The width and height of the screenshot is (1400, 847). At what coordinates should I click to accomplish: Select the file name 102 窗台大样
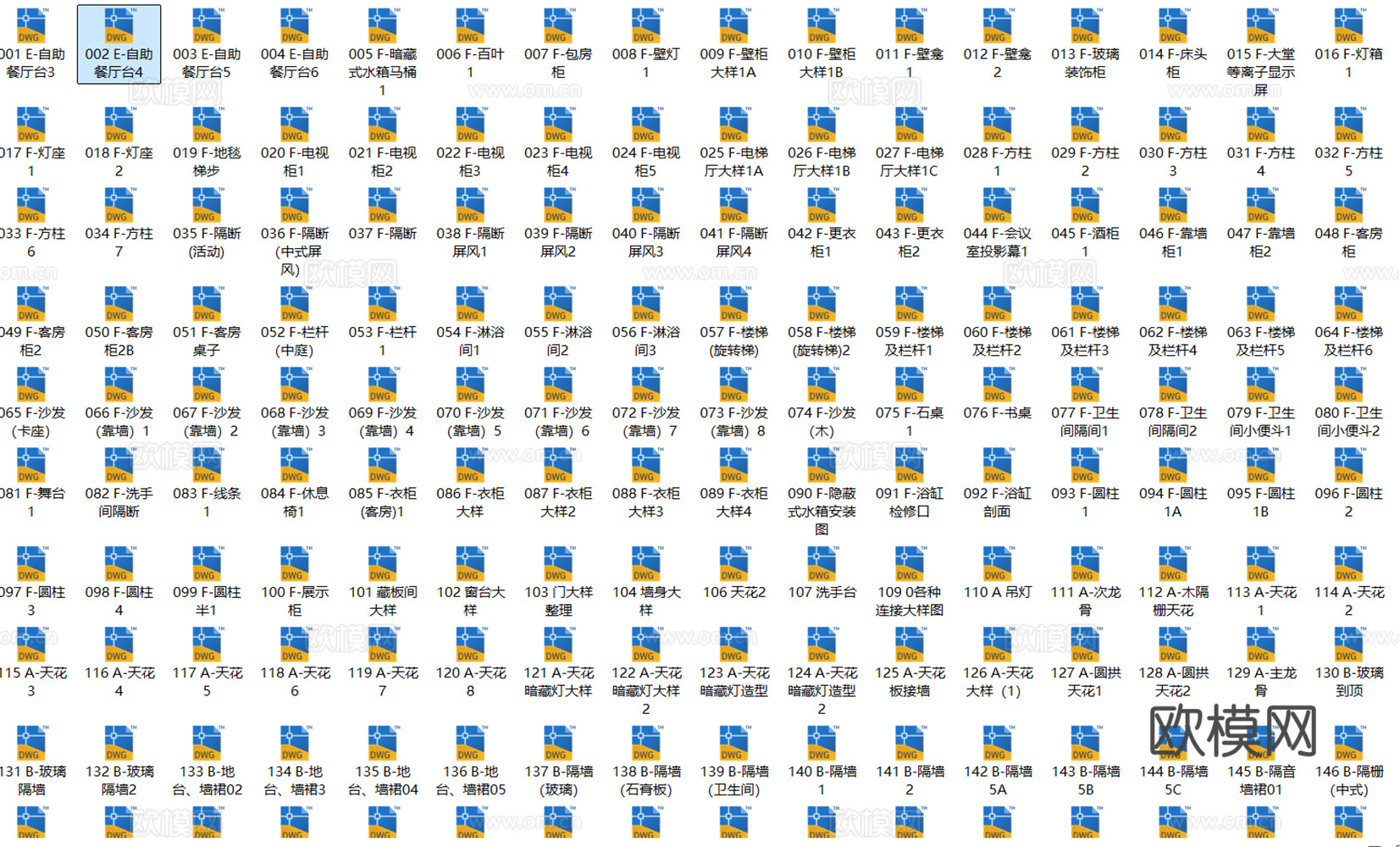pyautogui.click(x=471, y=601)
